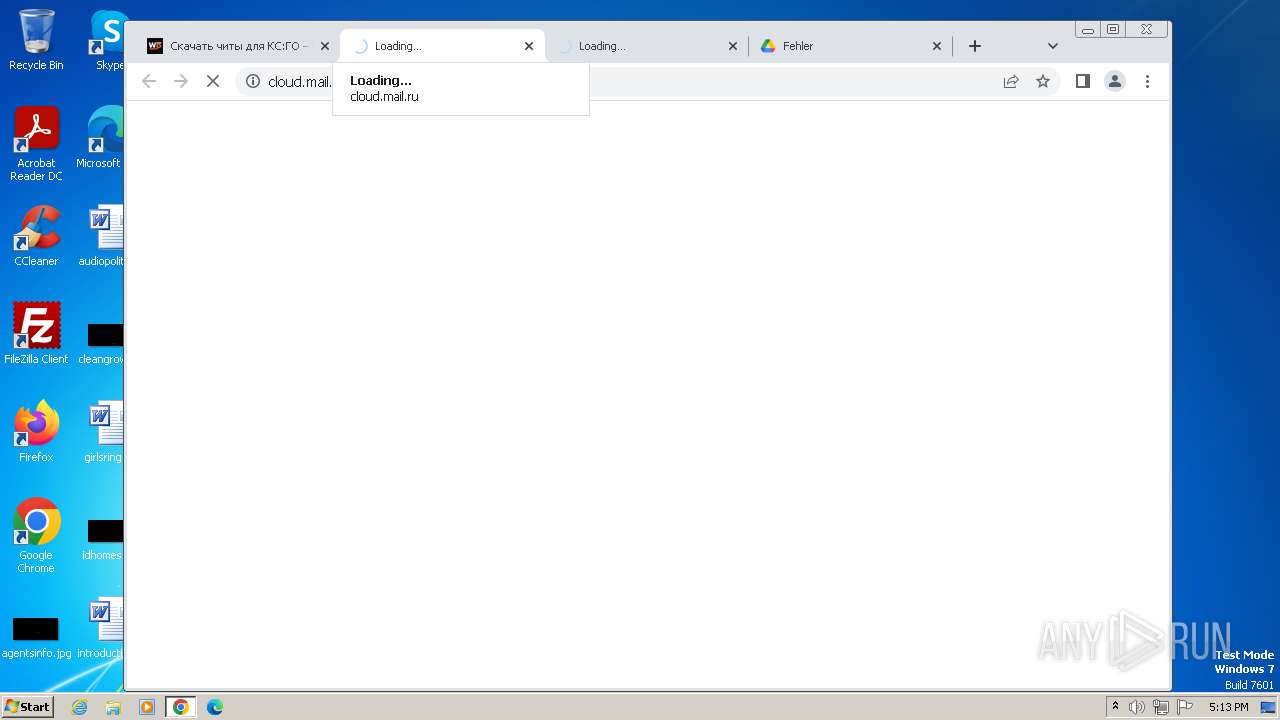This screenshot has height=720, width=1280.
Task: Select the FileZilla Client shortcut
Action: click(36, 334)
